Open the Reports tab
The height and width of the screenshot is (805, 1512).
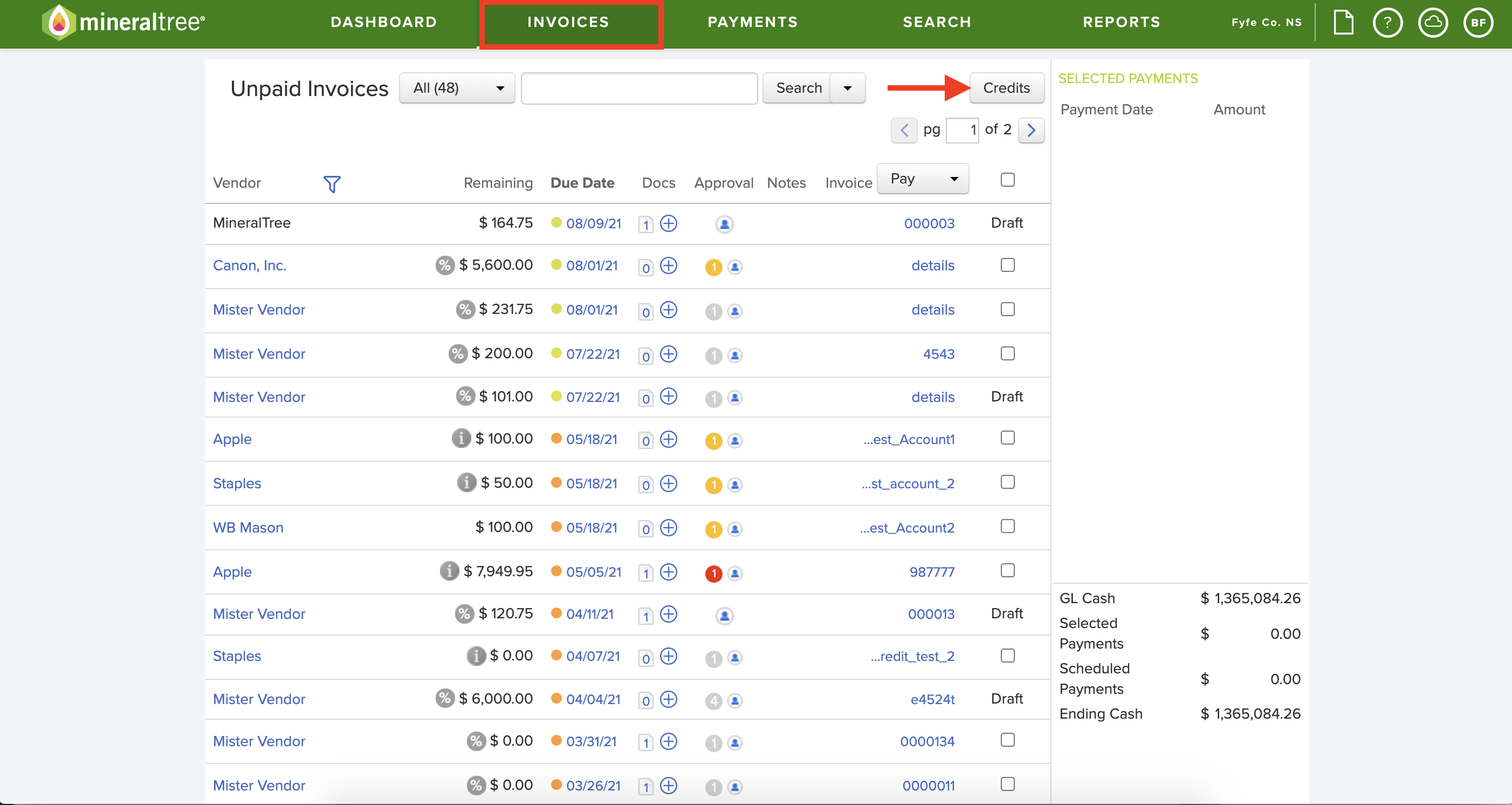(1121, 22)
